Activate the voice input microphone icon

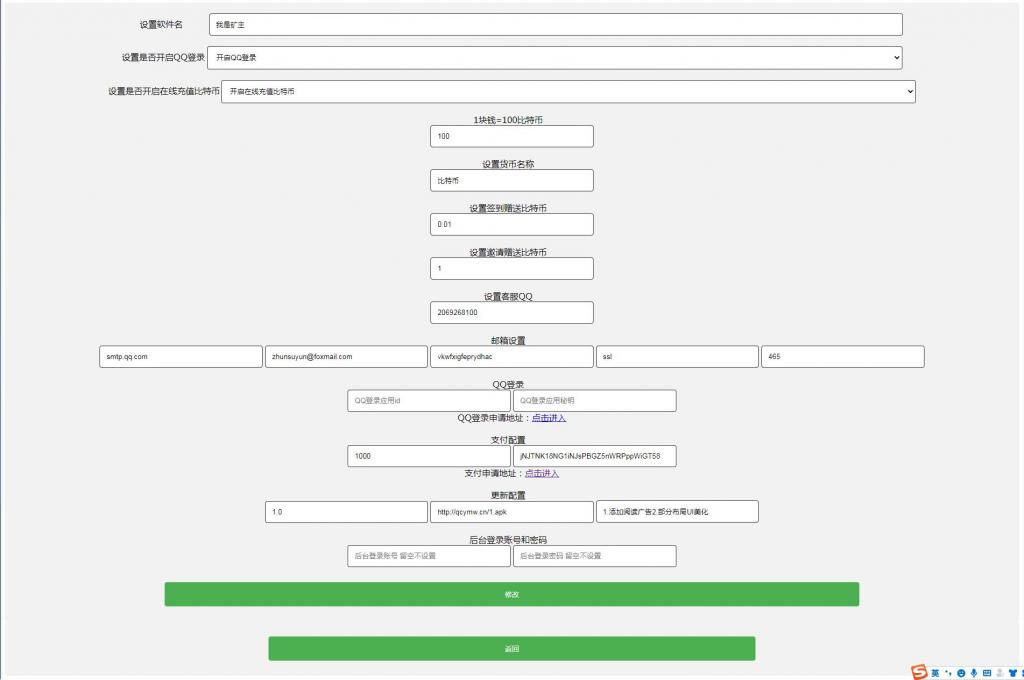[973, 672]
